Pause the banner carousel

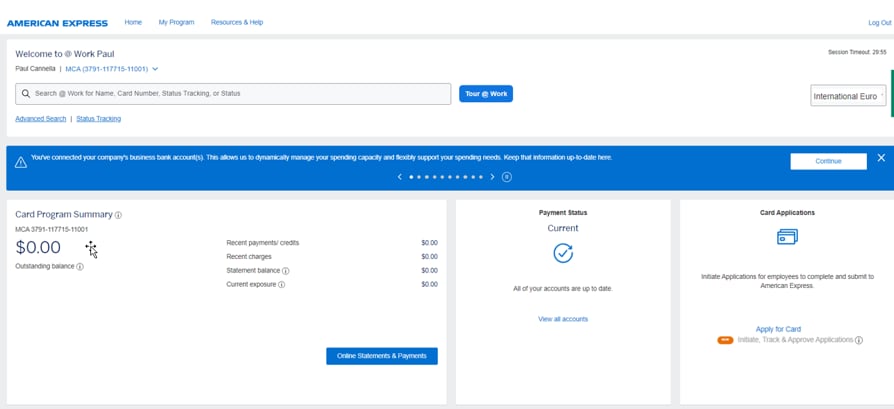click(507, 177)
